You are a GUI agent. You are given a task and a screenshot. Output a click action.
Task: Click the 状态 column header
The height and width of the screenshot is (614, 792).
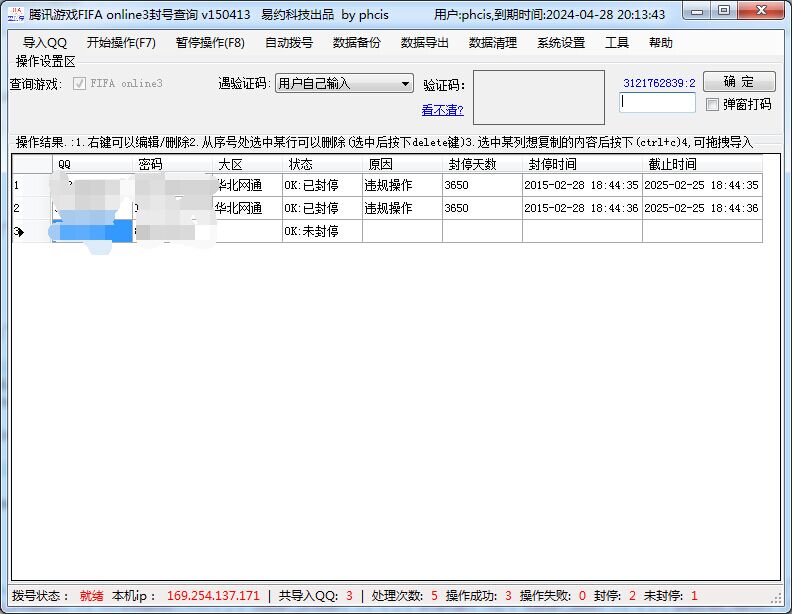pyautogui.click(x=322, y=164)
